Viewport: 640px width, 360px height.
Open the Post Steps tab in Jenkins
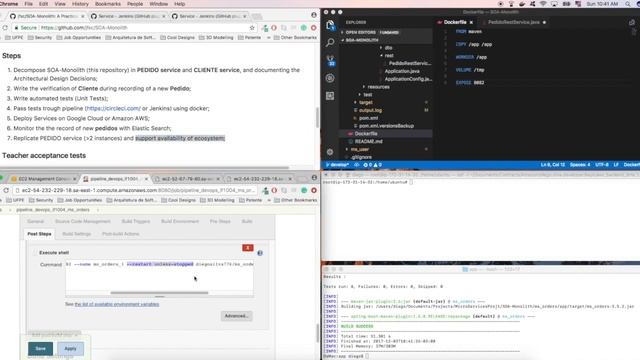(39, 234)
